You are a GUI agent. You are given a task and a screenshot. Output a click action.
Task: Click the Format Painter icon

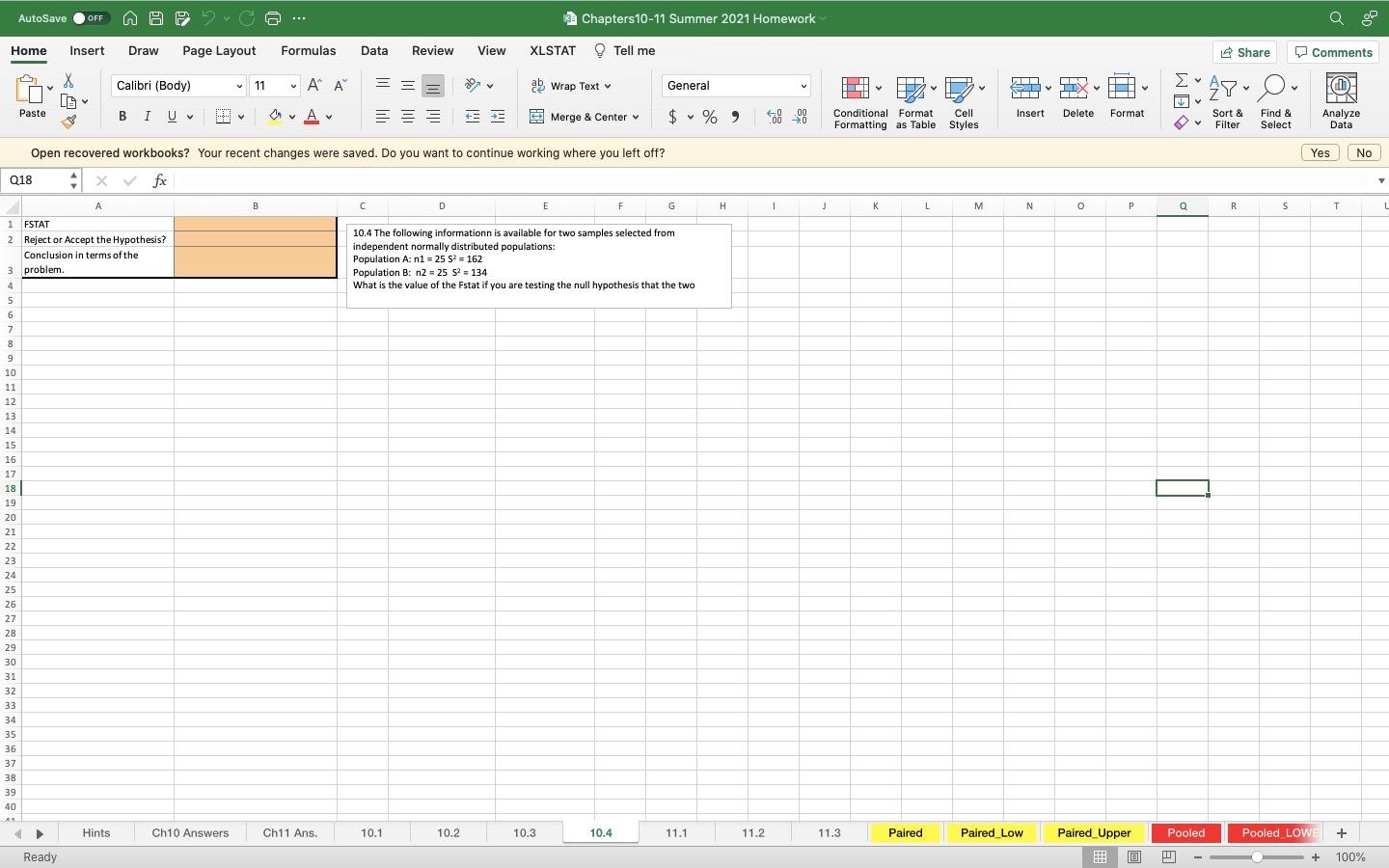[68, 122]
